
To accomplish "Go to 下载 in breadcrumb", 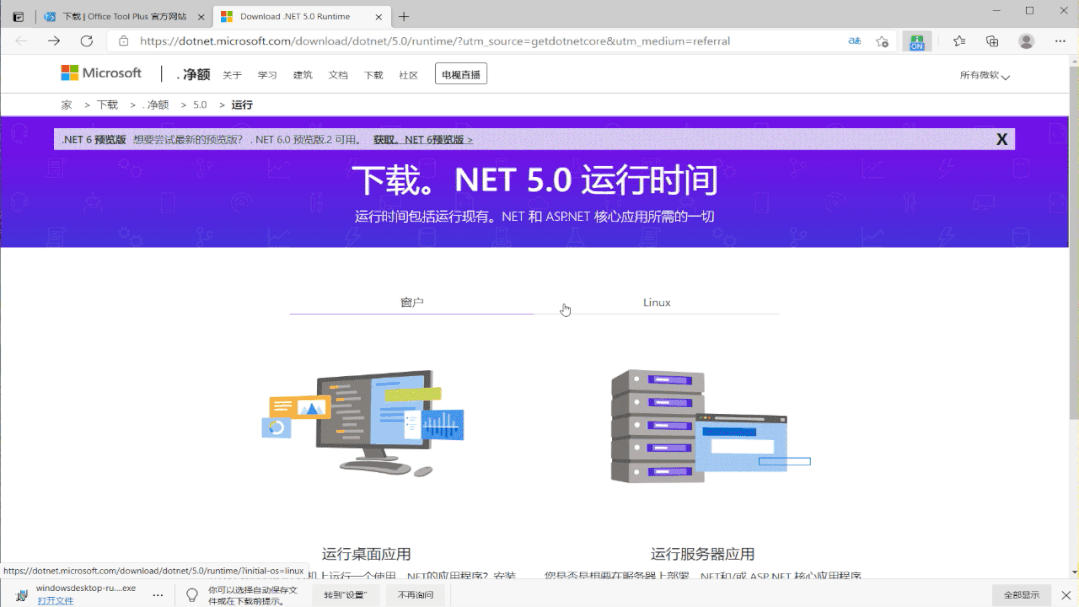I will coord(107,105).
